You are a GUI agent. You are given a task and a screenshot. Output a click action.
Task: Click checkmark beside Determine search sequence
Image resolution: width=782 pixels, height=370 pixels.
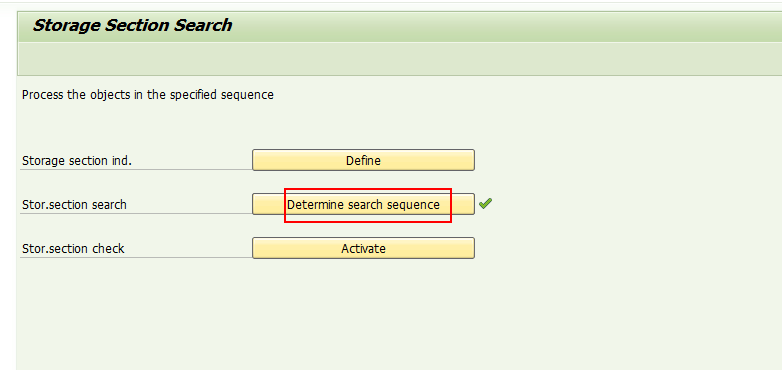[485, 203]
